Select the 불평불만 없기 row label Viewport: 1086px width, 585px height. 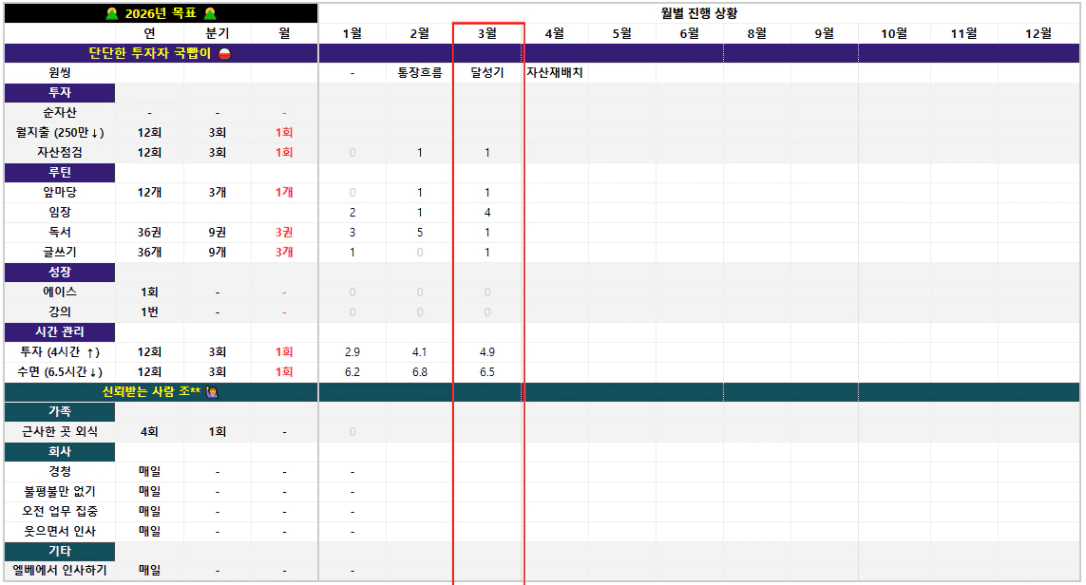pos(60,492)
